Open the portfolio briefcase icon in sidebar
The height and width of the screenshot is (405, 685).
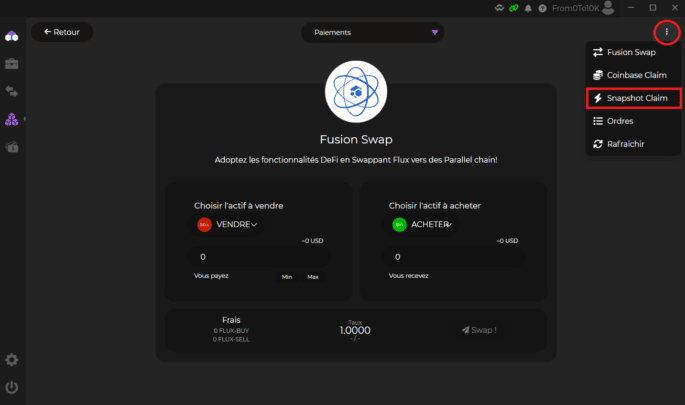coord(12,64)
